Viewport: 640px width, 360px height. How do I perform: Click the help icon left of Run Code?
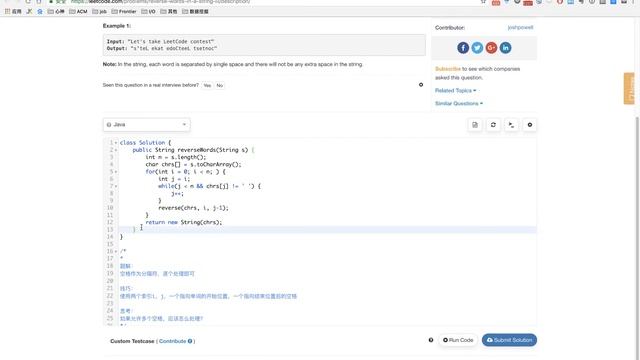[x=431, y=340]
